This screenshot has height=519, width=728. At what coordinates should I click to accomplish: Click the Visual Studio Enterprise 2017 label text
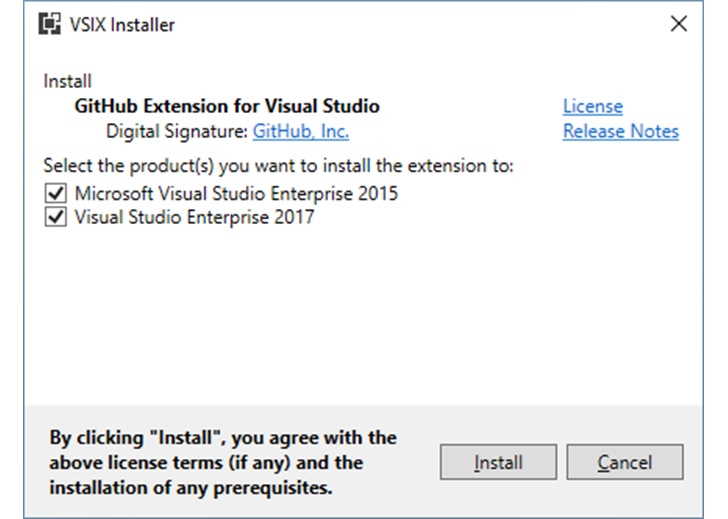click(x=195, y=217)
